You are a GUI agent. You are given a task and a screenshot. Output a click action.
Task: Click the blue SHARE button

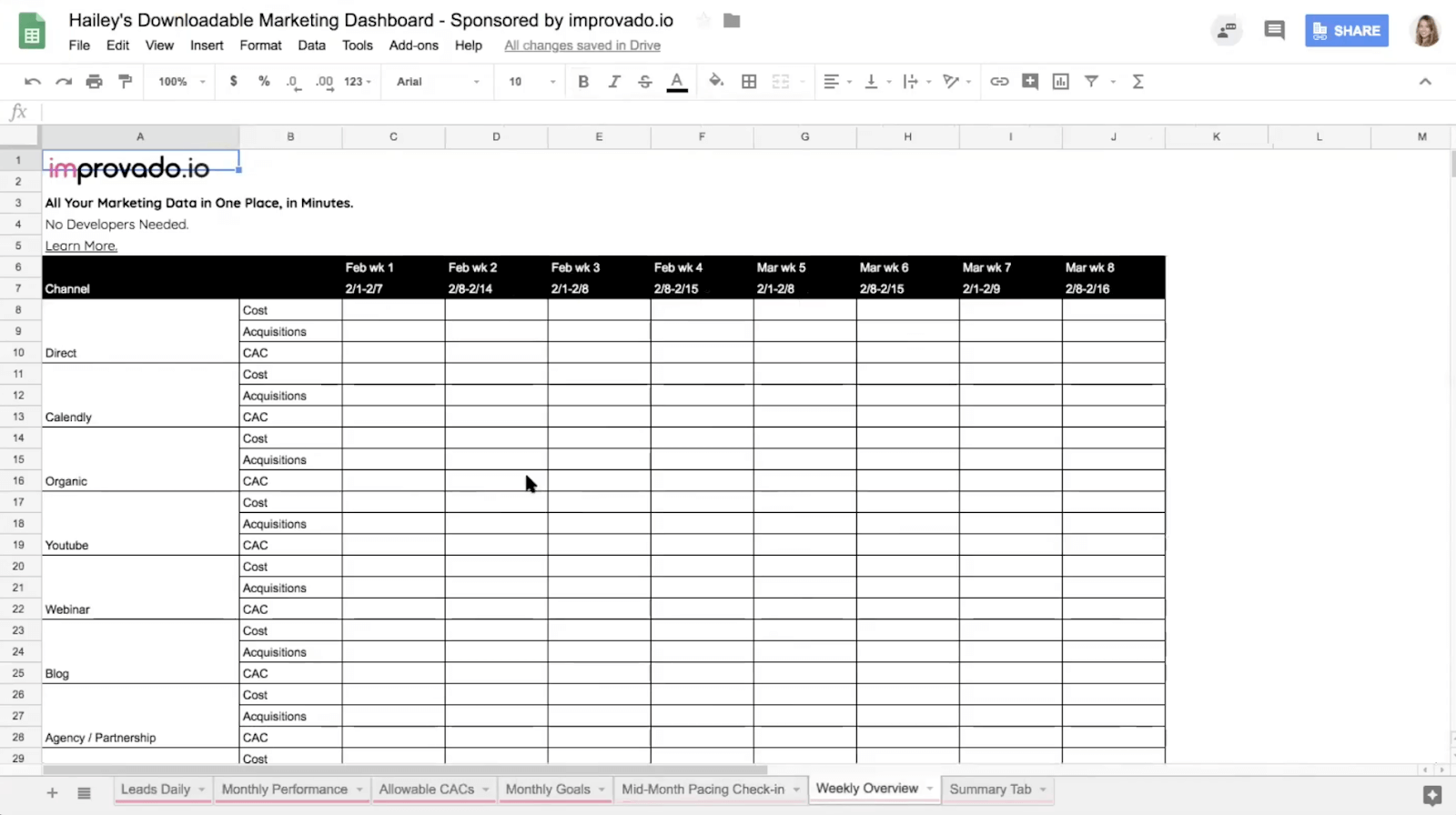point(1347,31)
